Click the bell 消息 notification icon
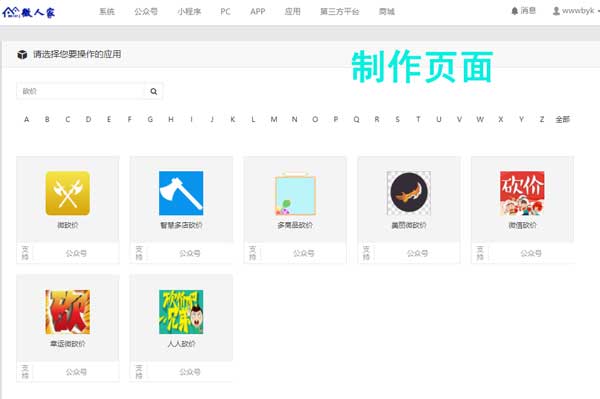This screenshot has width=600, height=399. point(515,11)
